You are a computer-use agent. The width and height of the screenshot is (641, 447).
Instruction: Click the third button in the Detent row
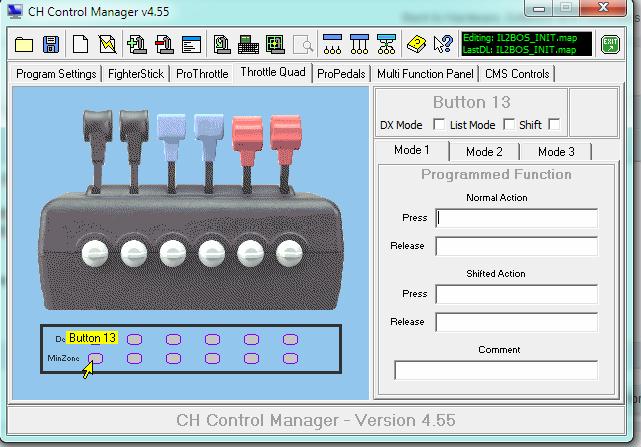coord(173,339)
